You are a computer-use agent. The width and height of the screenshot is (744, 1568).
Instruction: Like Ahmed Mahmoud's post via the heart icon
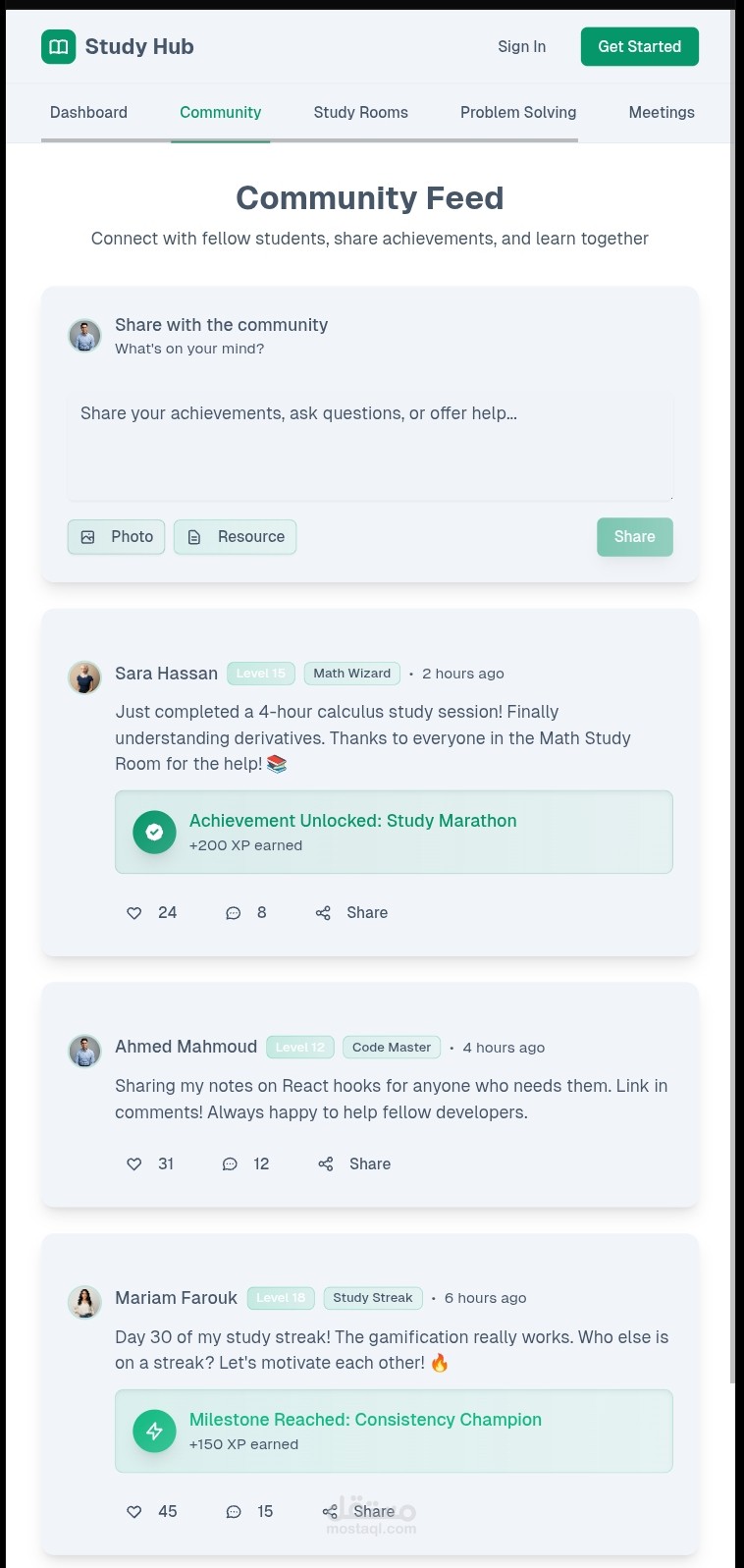click(x=134, y=1164)
